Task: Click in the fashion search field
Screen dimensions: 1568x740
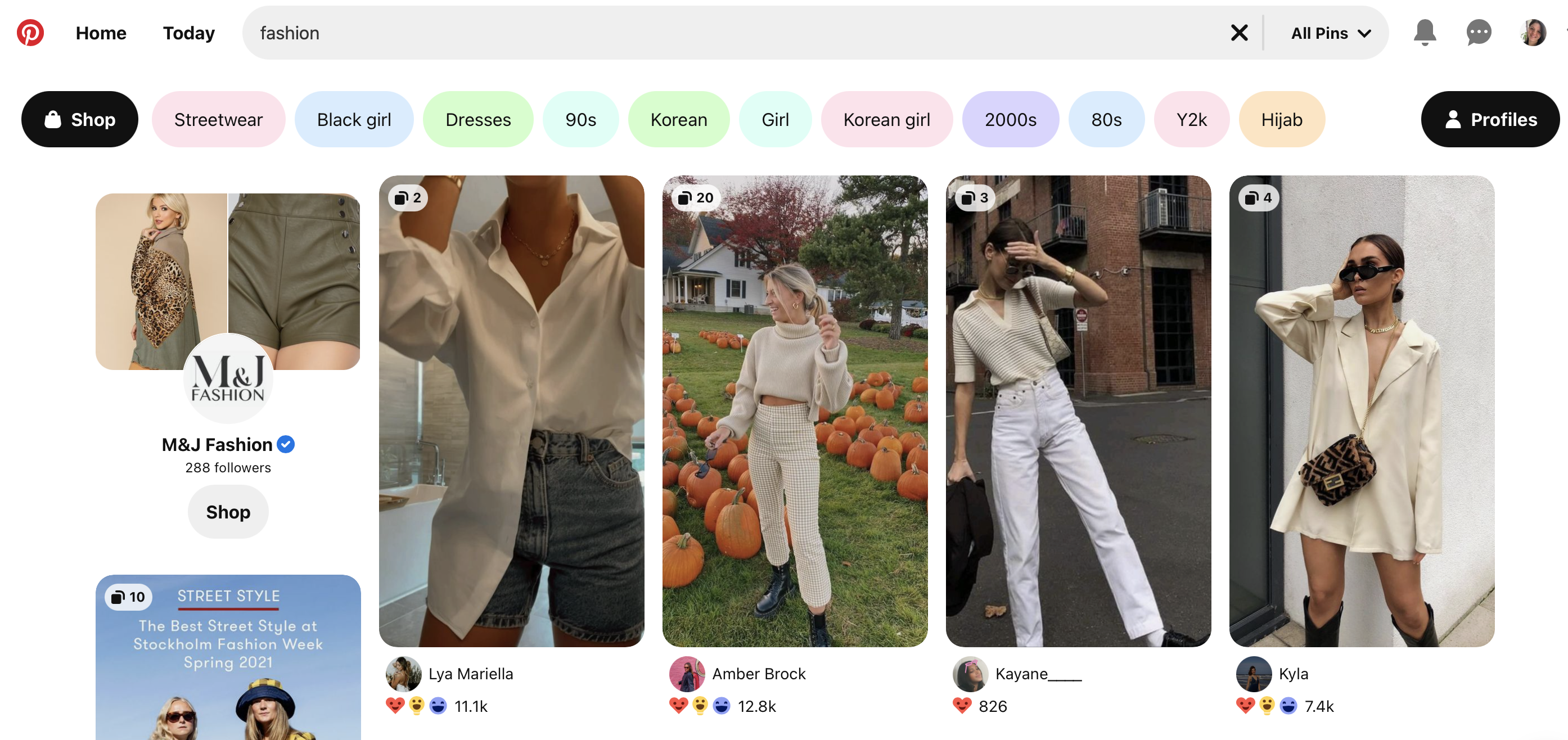Action: tap(731, 33)
